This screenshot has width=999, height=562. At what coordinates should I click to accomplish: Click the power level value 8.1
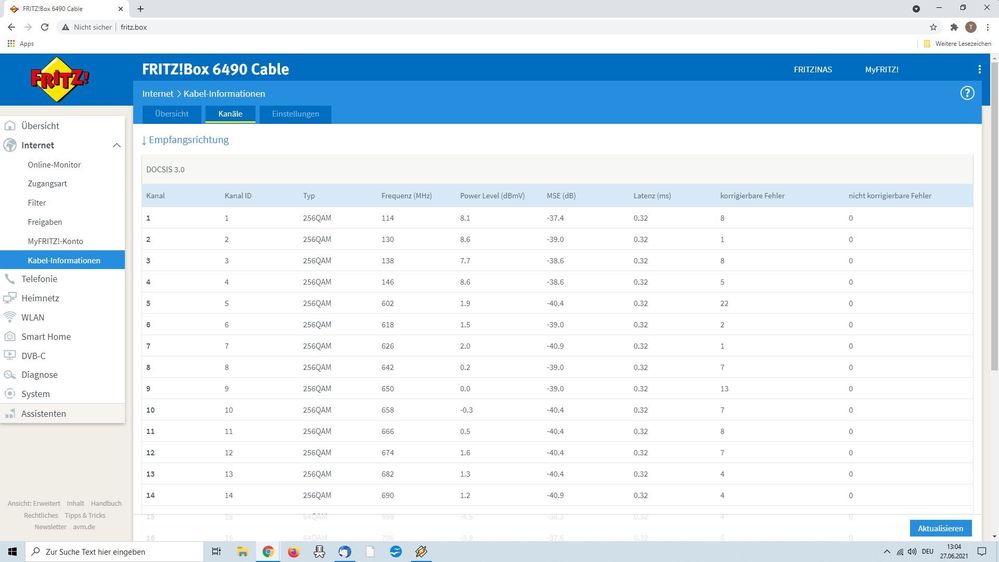click(465, 218)
